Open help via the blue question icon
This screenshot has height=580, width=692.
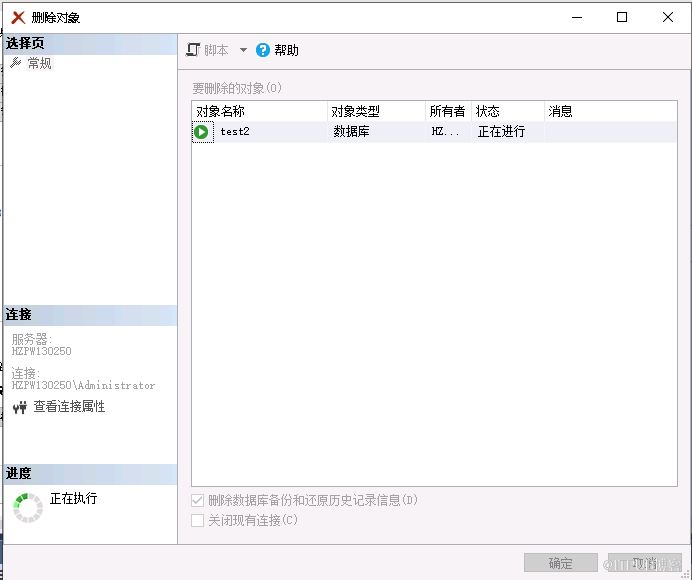coord(263,50)
